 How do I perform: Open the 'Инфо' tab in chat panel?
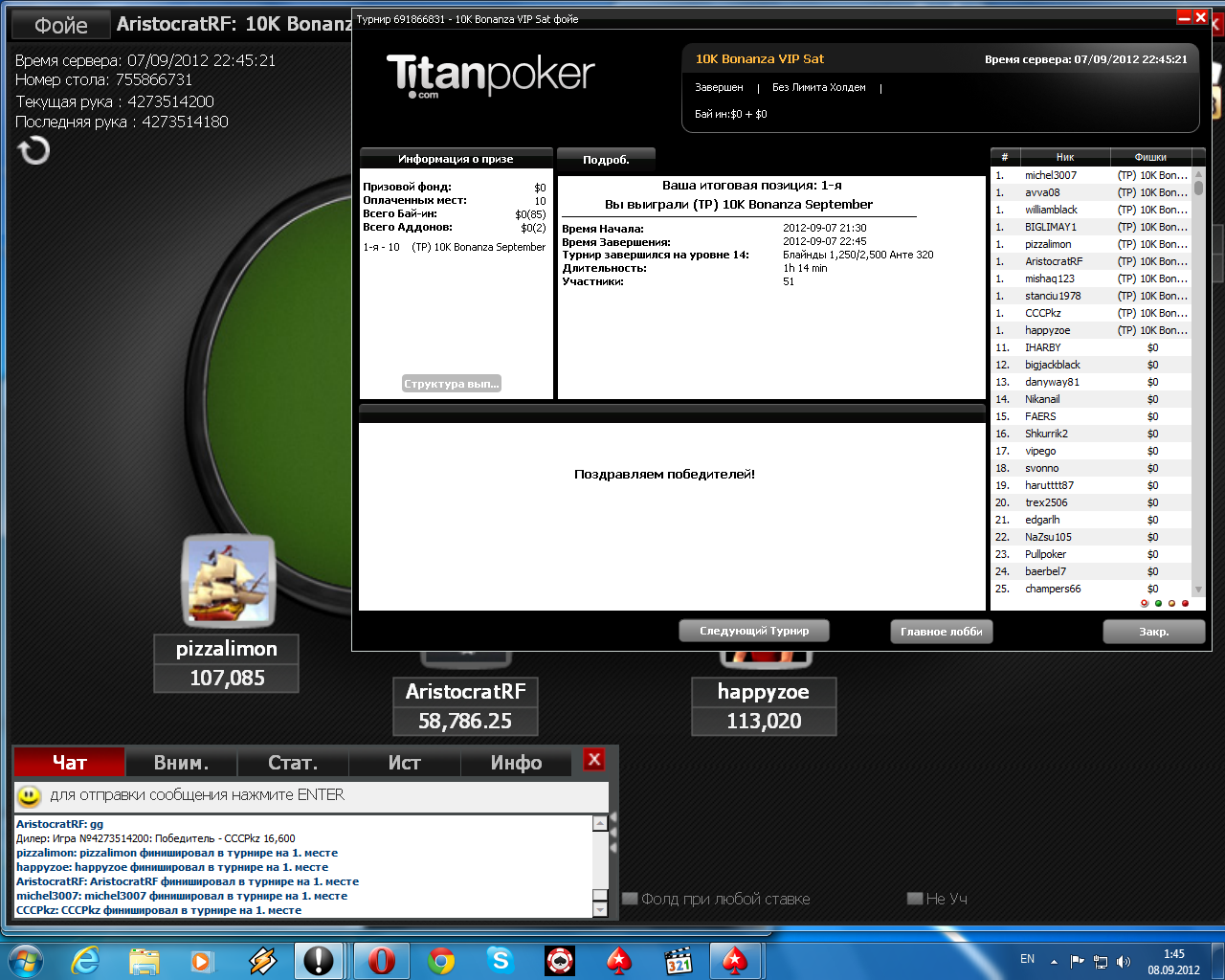coord(516,763)
